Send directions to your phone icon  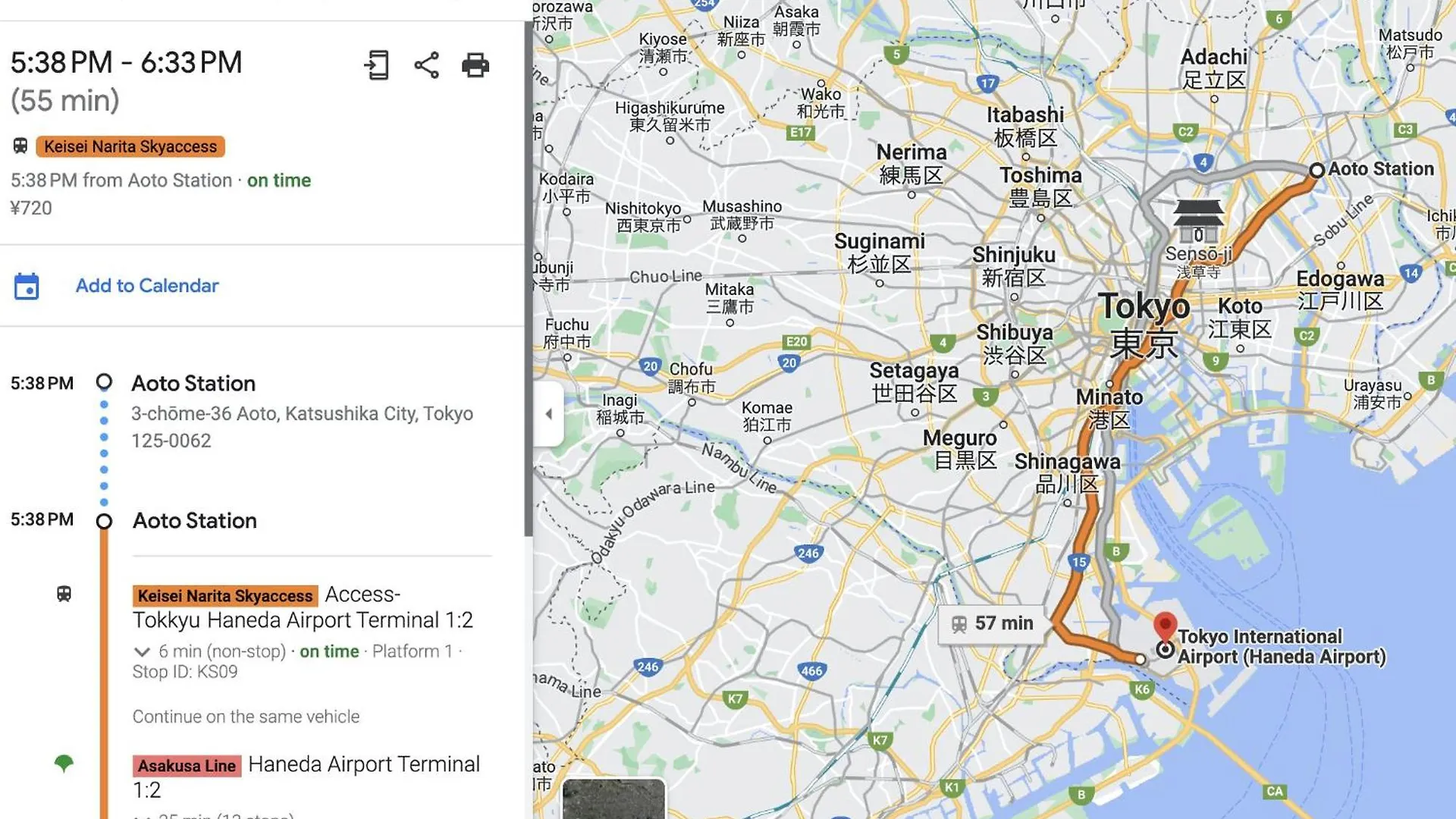[x=377, y=65]
